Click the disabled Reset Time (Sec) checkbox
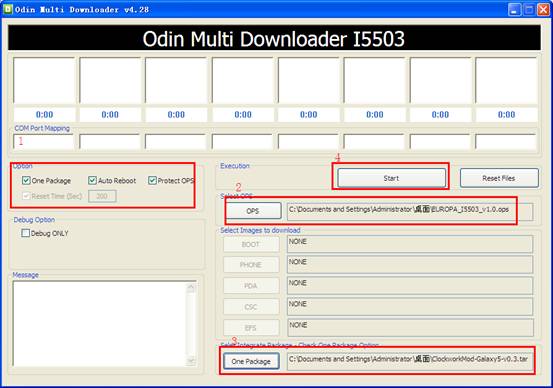 (x=26, y=196)
